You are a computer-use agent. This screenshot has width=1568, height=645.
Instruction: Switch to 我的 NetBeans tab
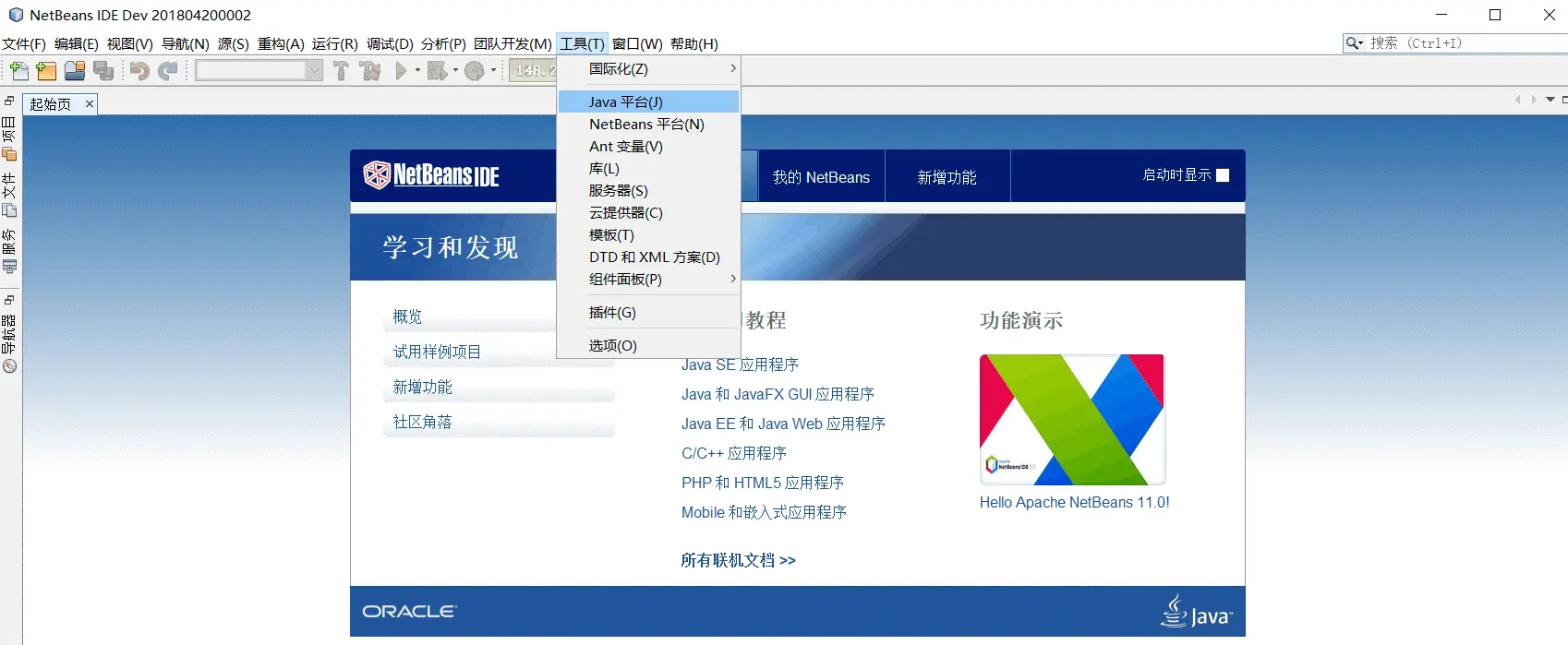(821, 177)
